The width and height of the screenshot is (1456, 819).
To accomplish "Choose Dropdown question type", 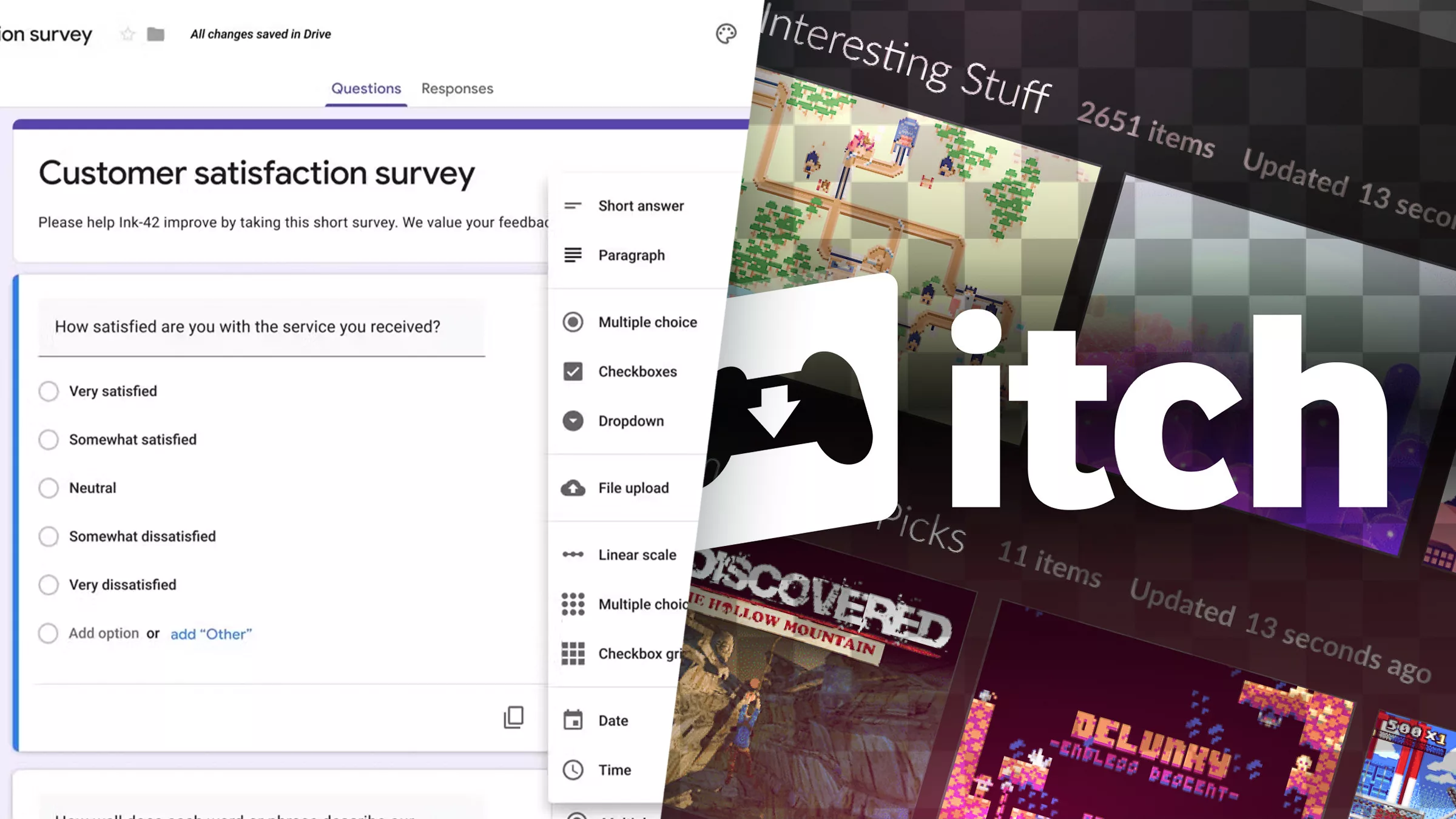I will (x=630, y=421).
